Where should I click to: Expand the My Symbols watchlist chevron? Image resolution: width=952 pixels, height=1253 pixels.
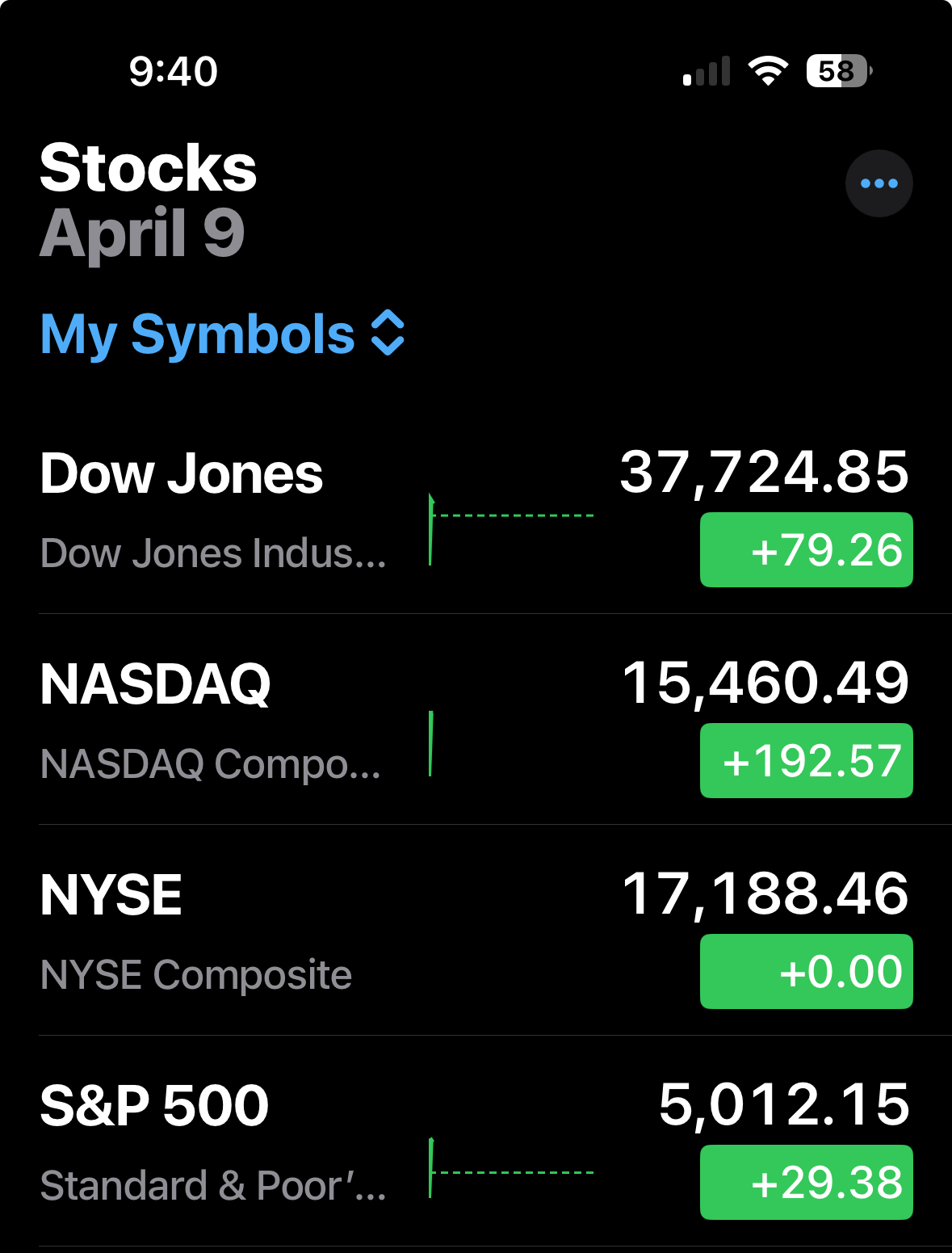(x=388, y=333)
